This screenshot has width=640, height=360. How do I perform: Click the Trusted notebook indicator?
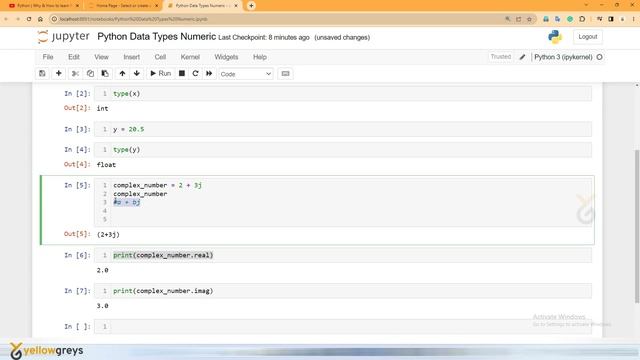pos(500,57)
